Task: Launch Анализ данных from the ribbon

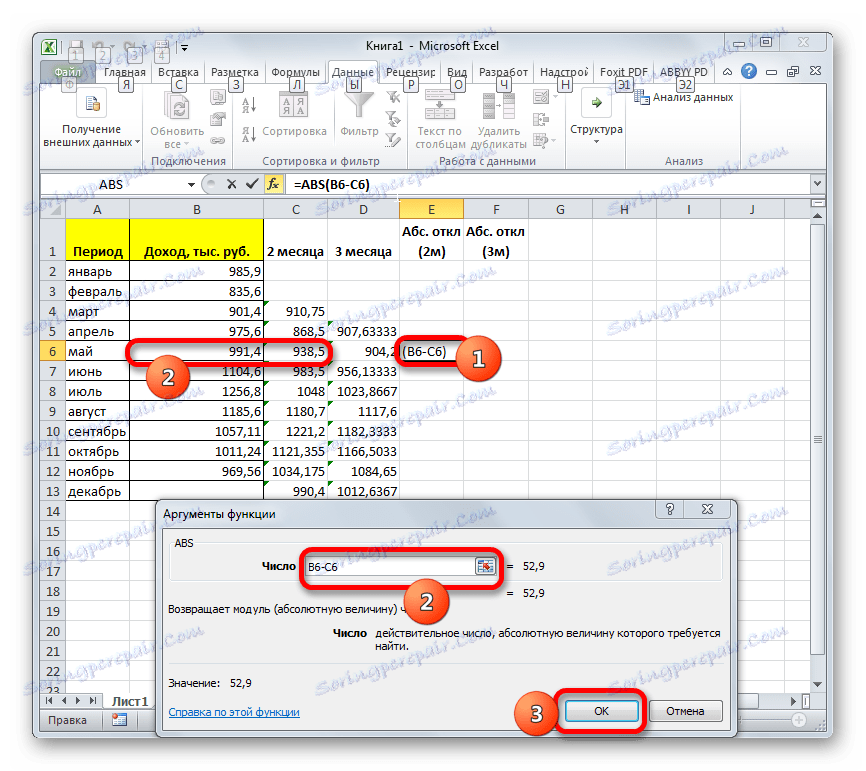Action: click(x=691, y=97)
